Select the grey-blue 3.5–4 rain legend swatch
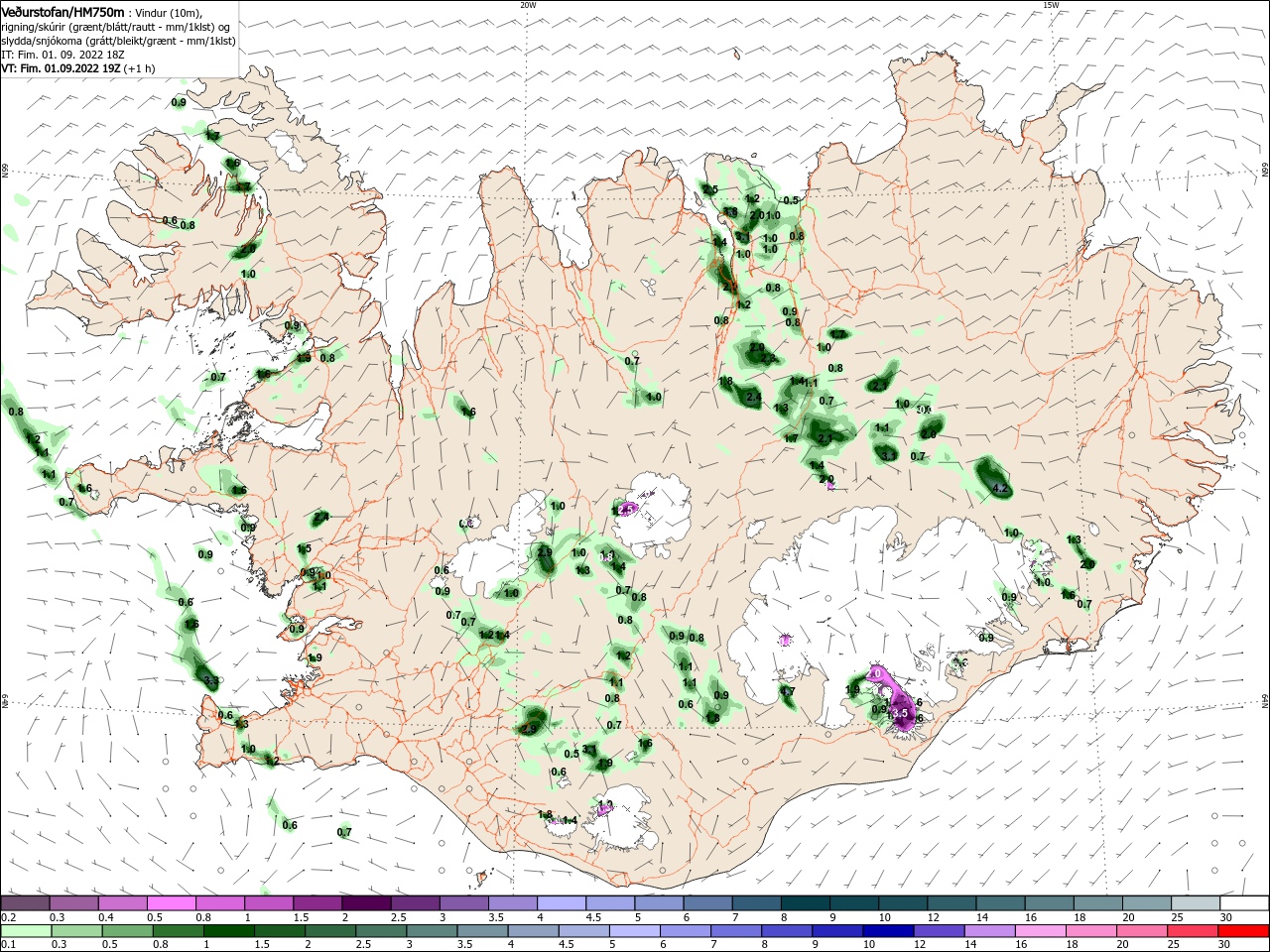The height and width of the screenshot is (952, 1270). pyautogui.click(x=482, y=931)
